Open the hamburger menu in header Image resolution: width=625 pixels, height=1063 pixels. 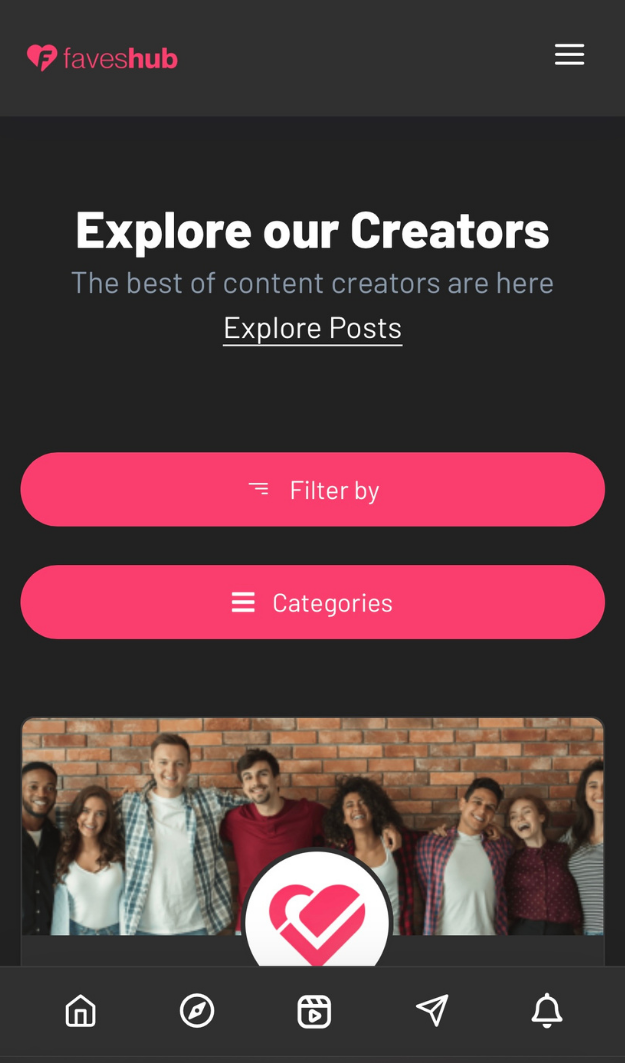(x=569, y=55)
